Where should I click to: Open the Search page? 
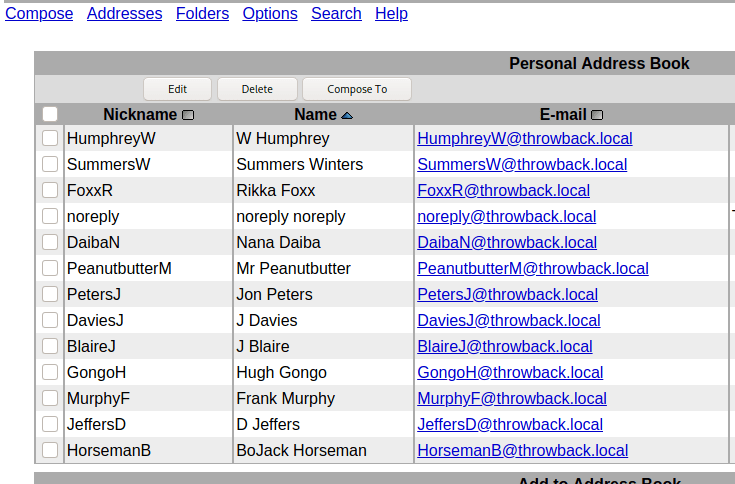(x=336, y=13)
